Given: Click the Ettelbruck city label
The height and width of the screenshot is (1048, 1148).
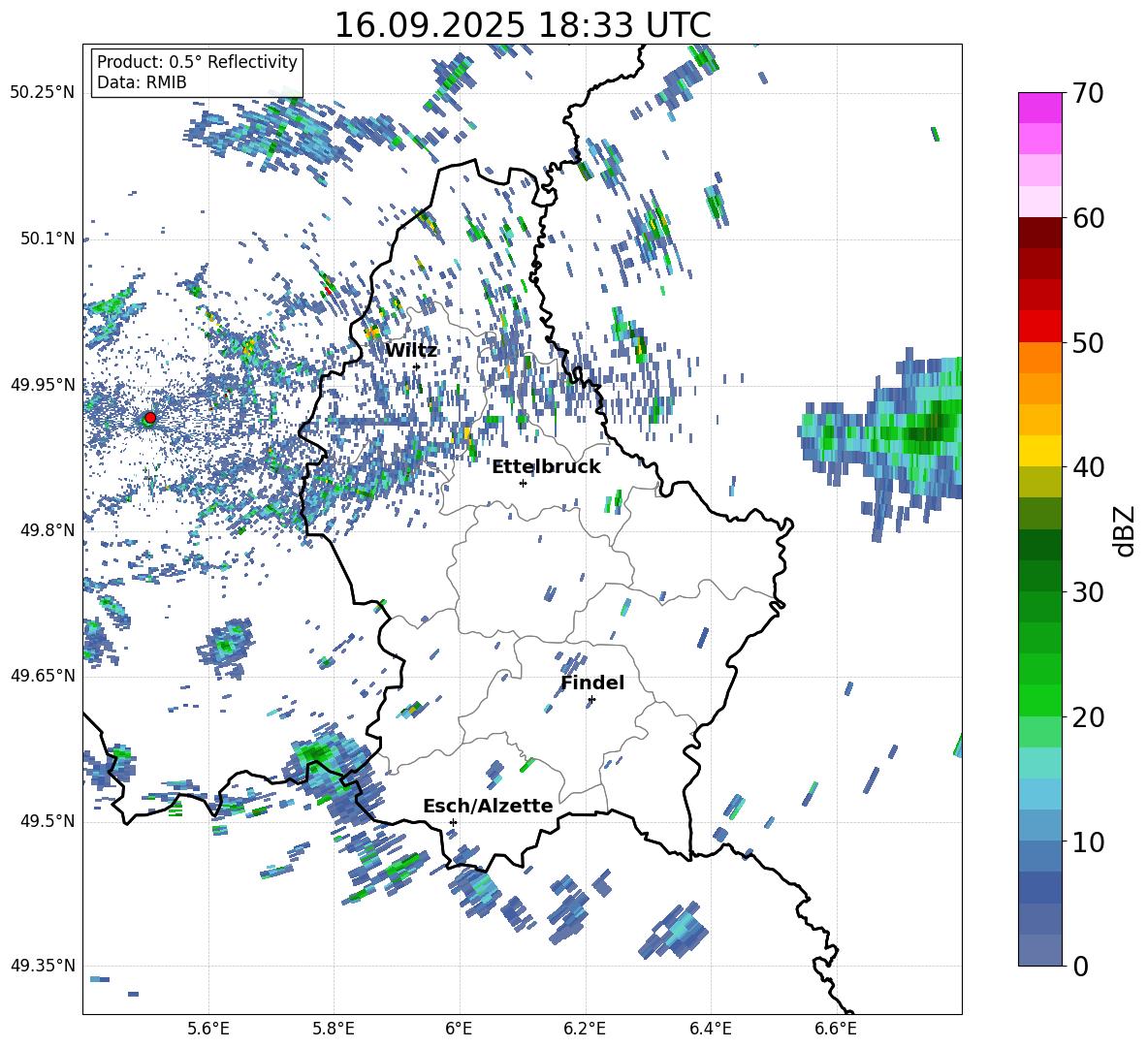Looking at the screenshot, I should (x=546, y=467).
